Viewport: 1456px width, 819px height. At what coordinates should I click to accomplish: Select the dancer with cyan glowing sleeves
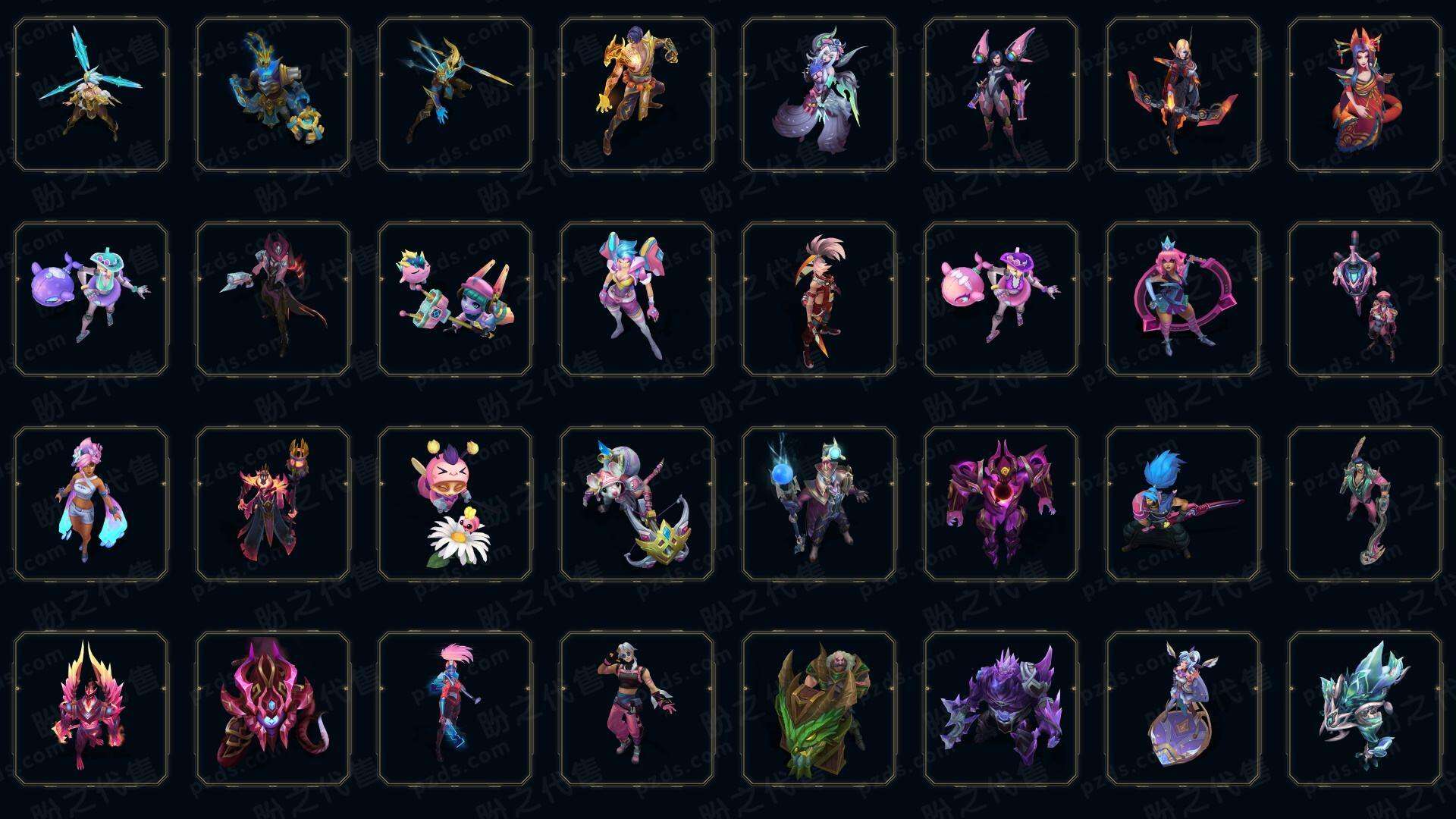[91, 504]
